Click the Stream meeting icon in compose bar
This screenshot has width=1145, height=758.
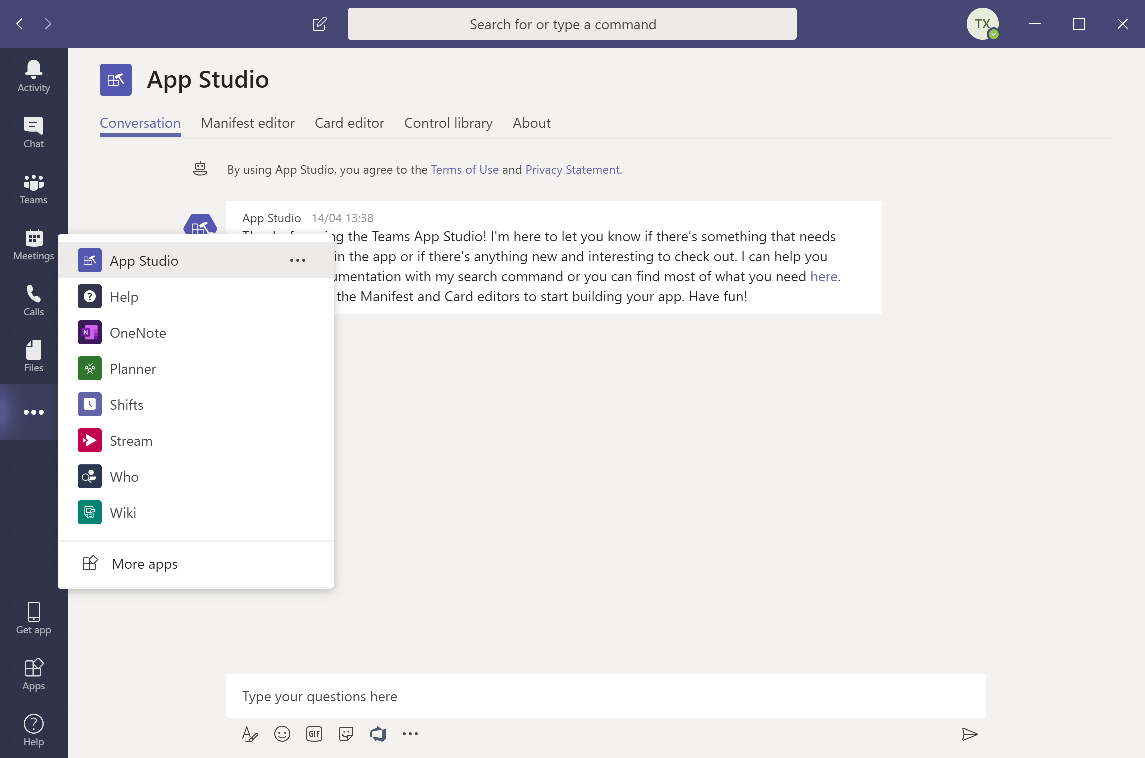(378, 734)
